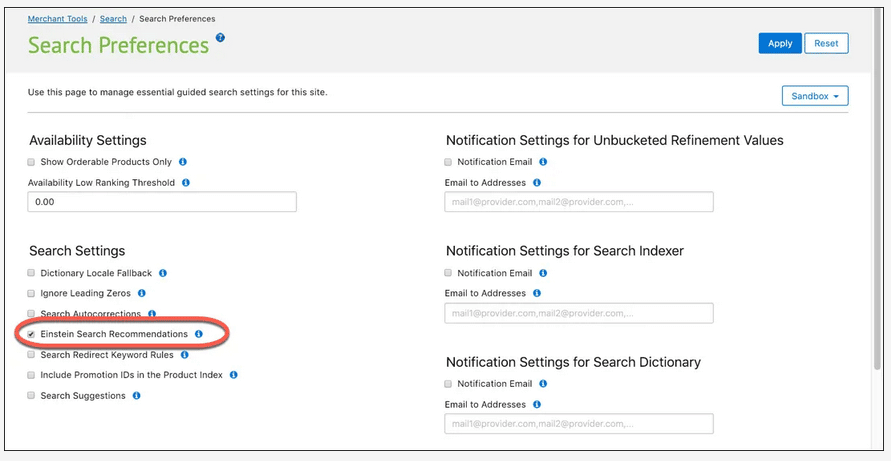Click the Reset button

tap(826, 43)
